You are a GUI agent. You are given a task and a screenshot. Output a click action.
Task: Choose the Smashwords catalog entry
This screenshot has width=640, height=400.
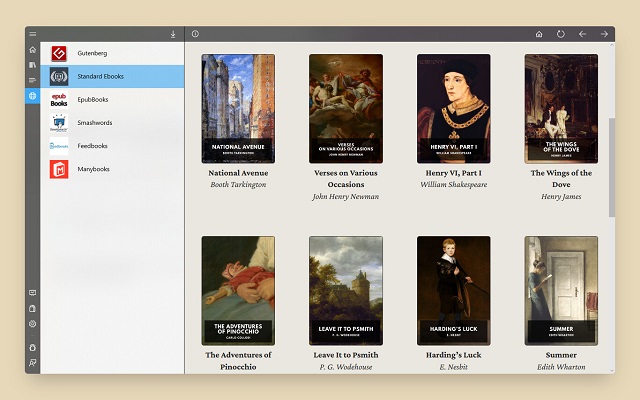click(x=112, y=123)
